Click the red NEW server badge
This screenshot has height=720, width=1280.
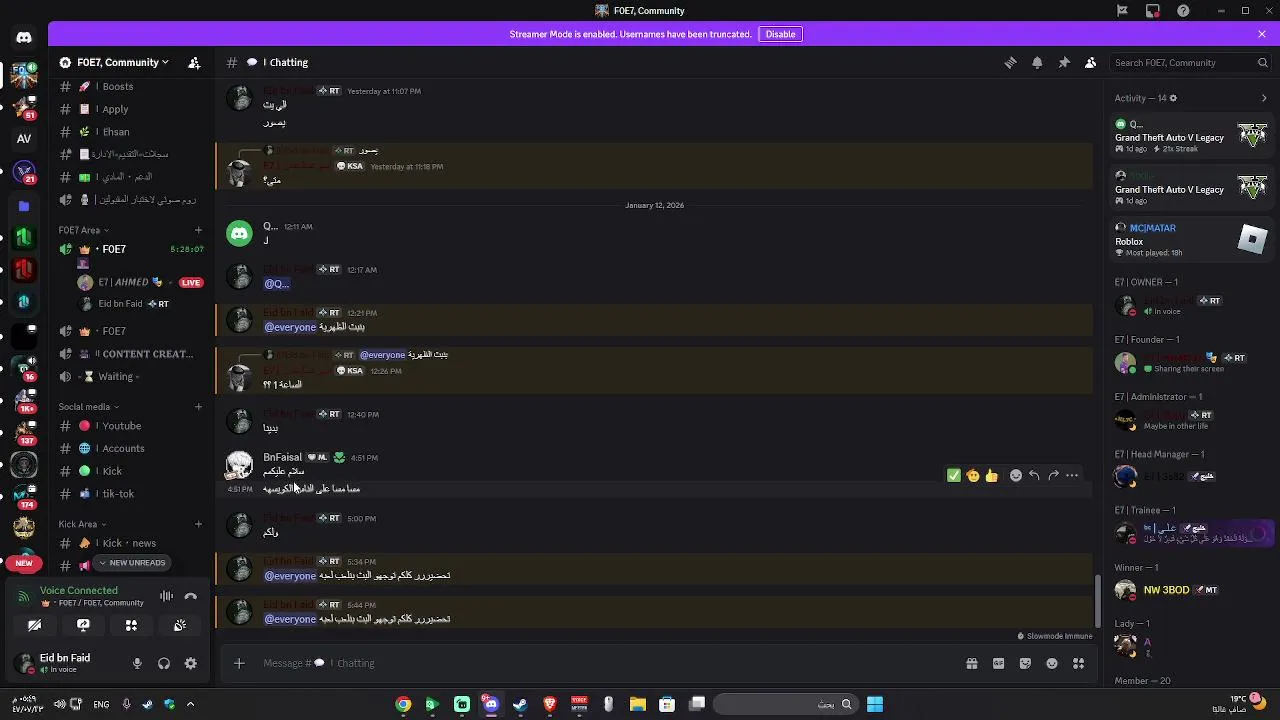[24, 563]
